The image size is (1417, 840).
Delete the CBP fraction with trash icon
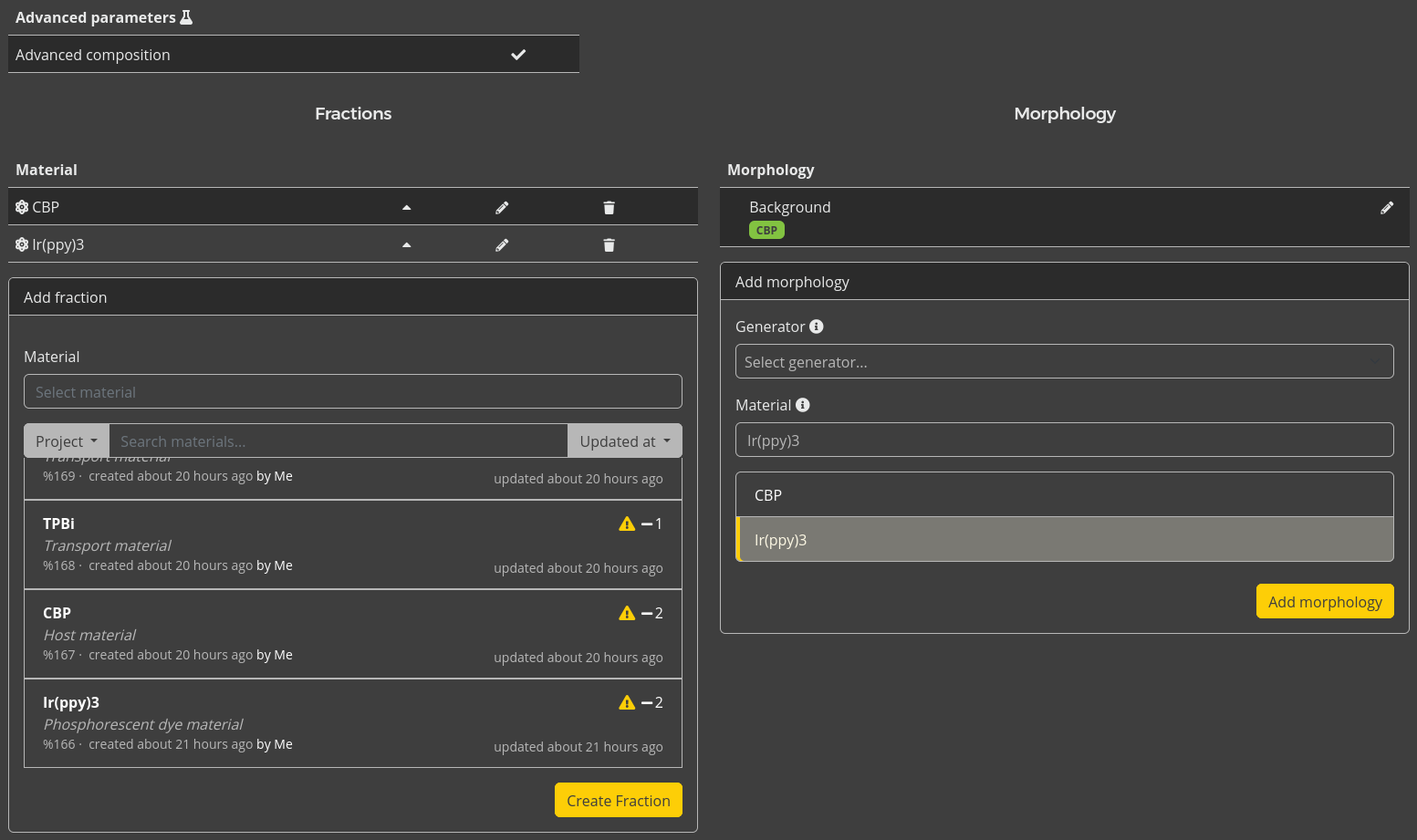[x=609, y=208]
